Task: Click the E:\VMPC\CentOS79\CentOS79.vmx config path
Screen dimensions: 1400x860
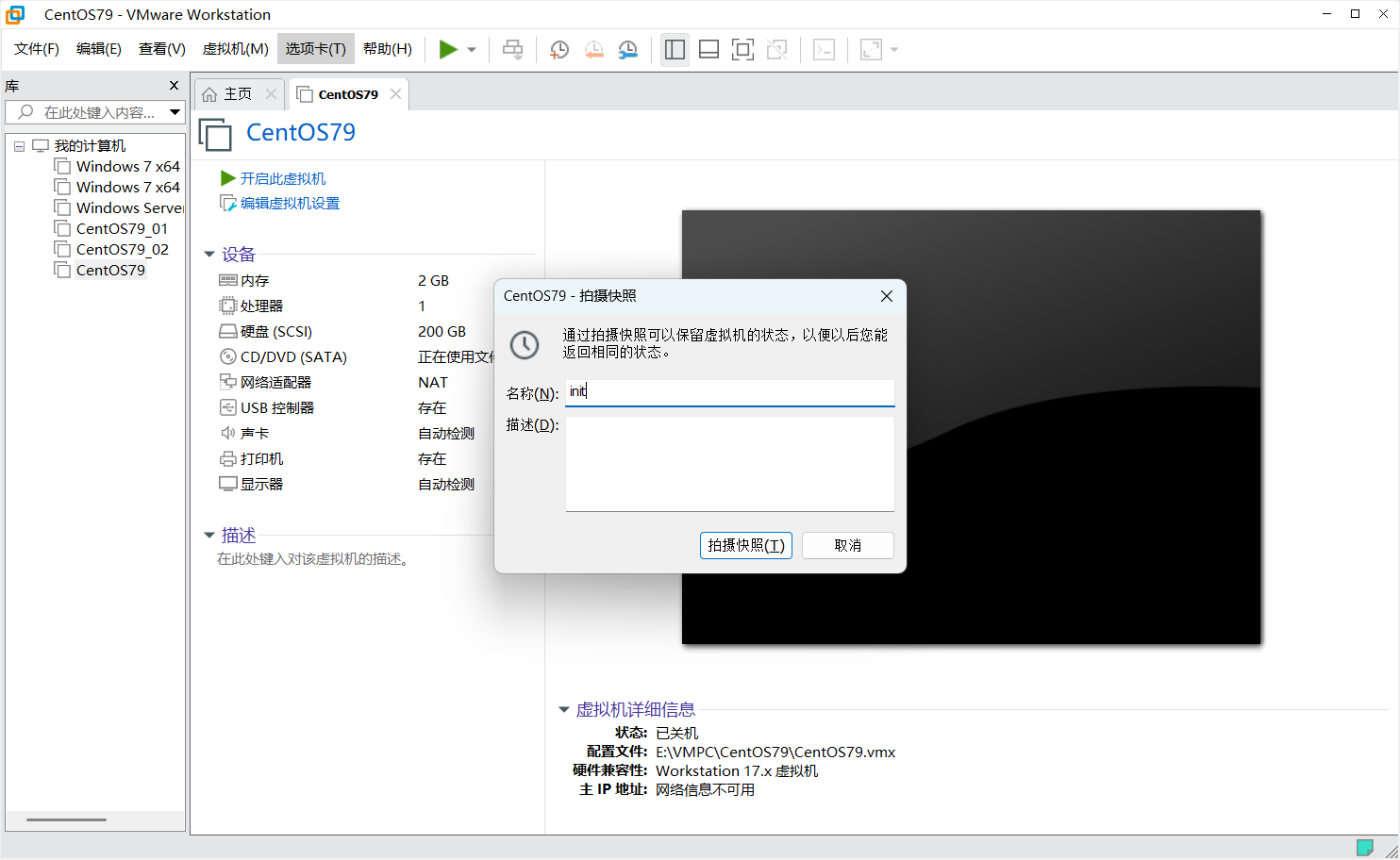Action: (775, 752)
